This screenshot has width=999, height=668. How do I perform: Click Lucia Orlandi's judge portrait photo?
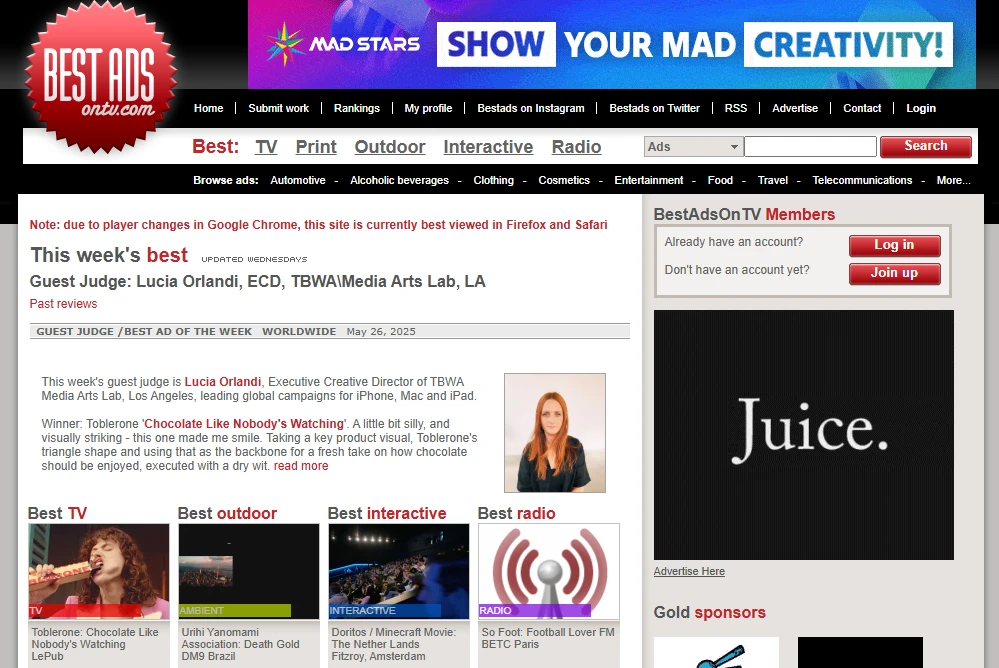[x=554, y=432]
